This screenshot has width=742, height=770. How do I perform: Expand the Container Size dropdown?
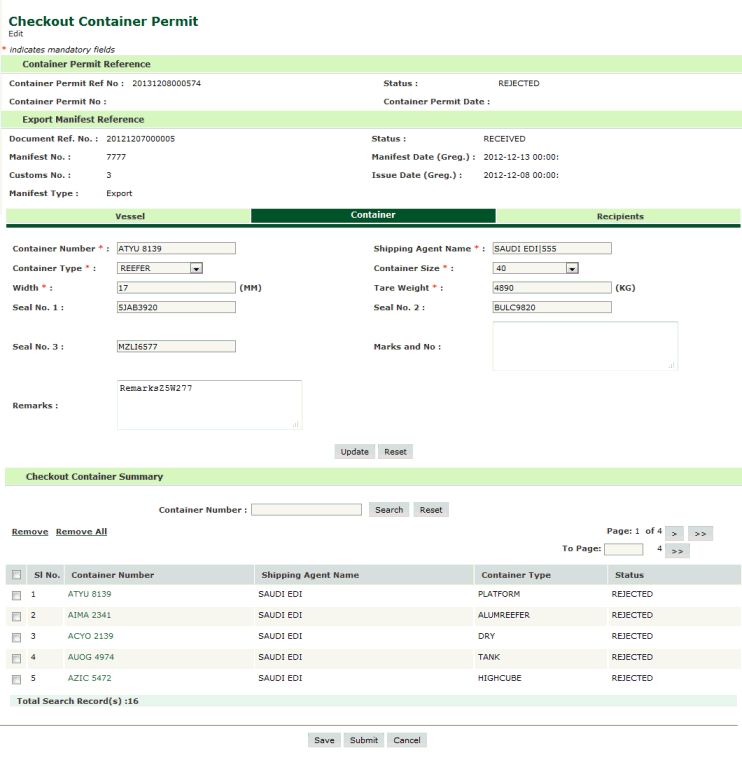tap(572, 268)
